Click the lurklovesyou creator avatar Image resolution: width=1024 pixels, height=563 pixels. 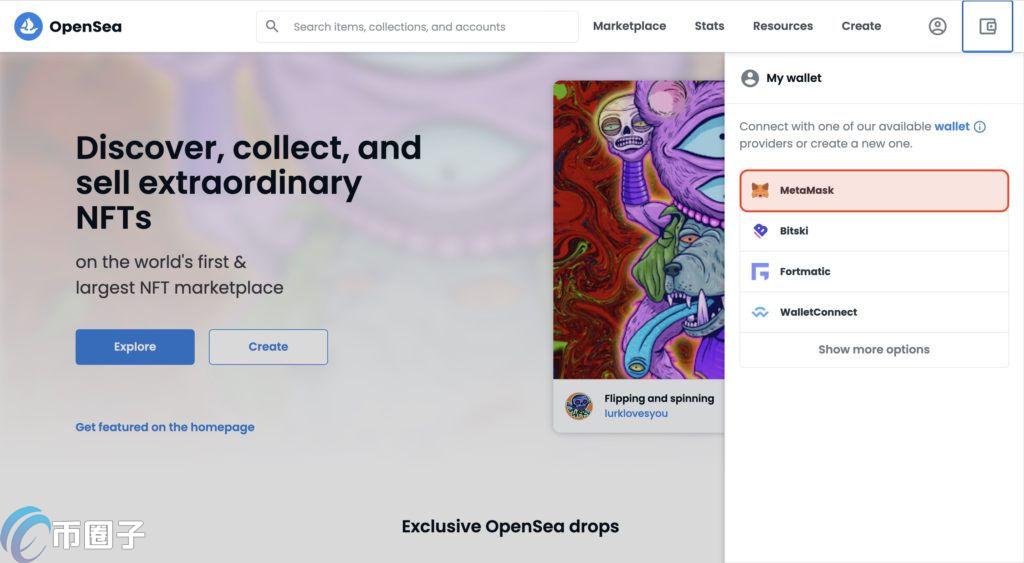click(579, 406)
